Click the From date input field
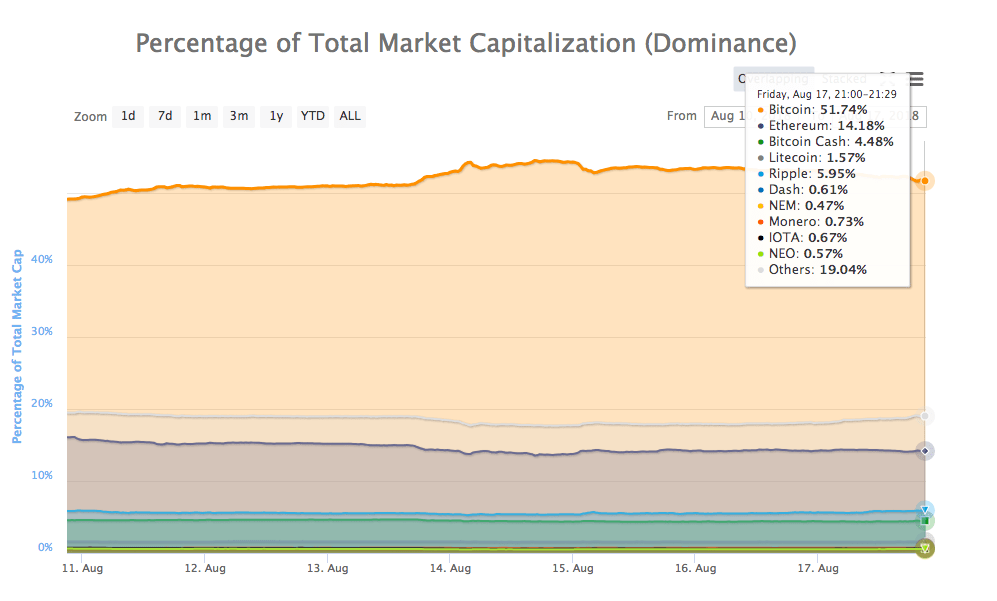997x601 pixels. point(725,116)
